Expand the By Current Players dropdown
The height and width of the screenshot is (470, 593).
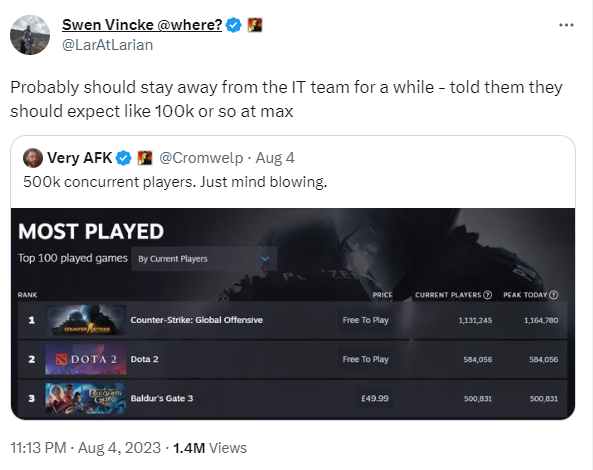(x=204, y=259)
